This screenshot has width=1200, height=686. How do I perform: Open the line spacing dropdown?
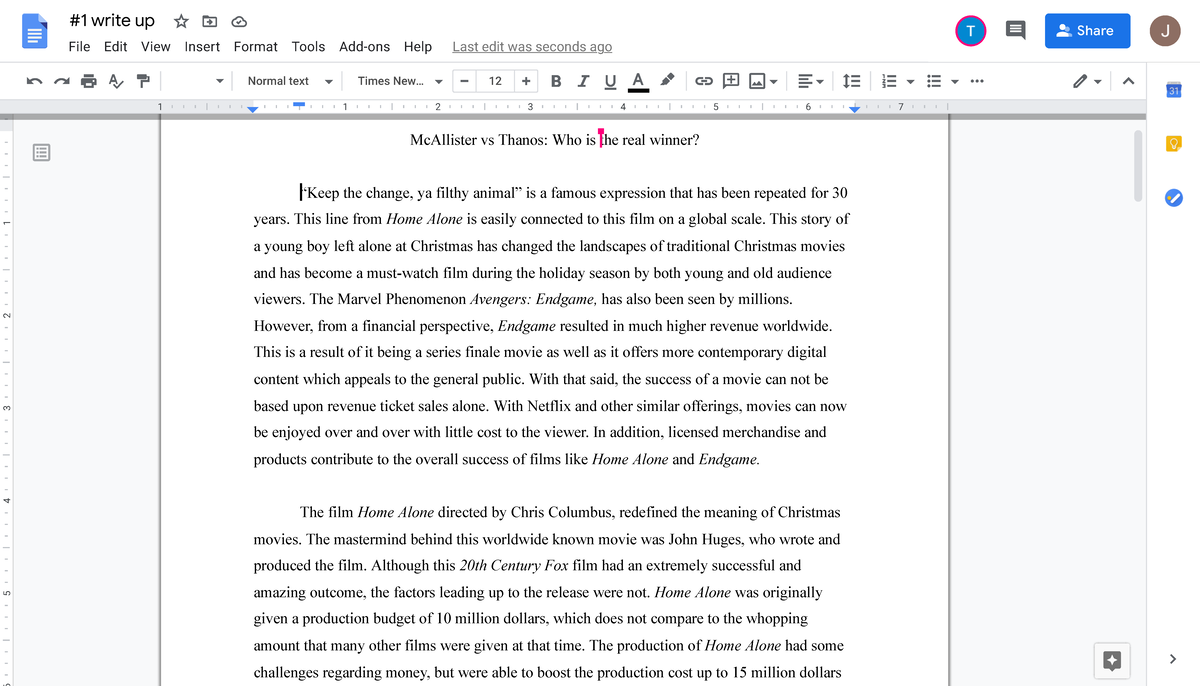[x=852, y=81]
